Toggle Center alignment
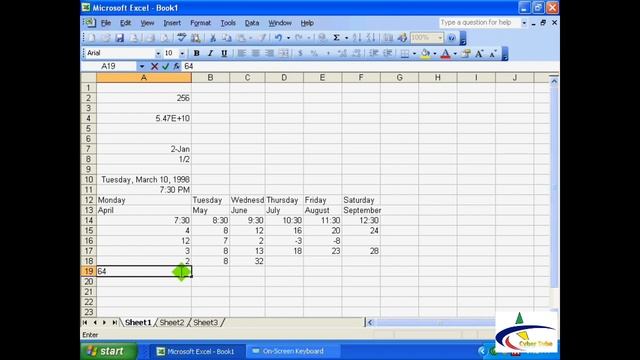The image size is (640, 360). [256, 53]
